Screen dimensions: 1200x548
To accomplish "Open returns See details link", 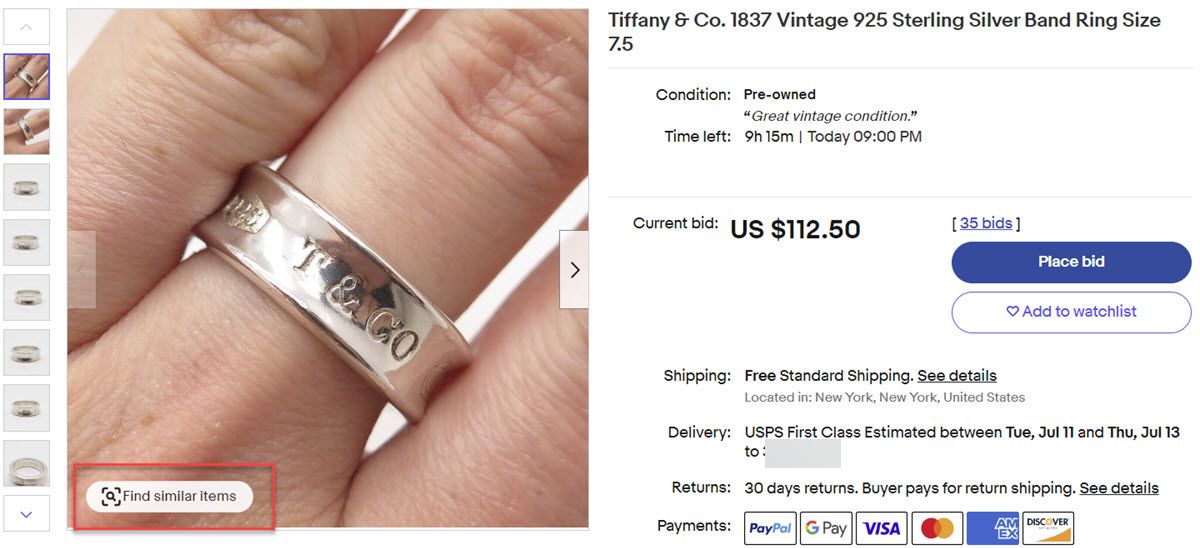I will click(1119, 488).
